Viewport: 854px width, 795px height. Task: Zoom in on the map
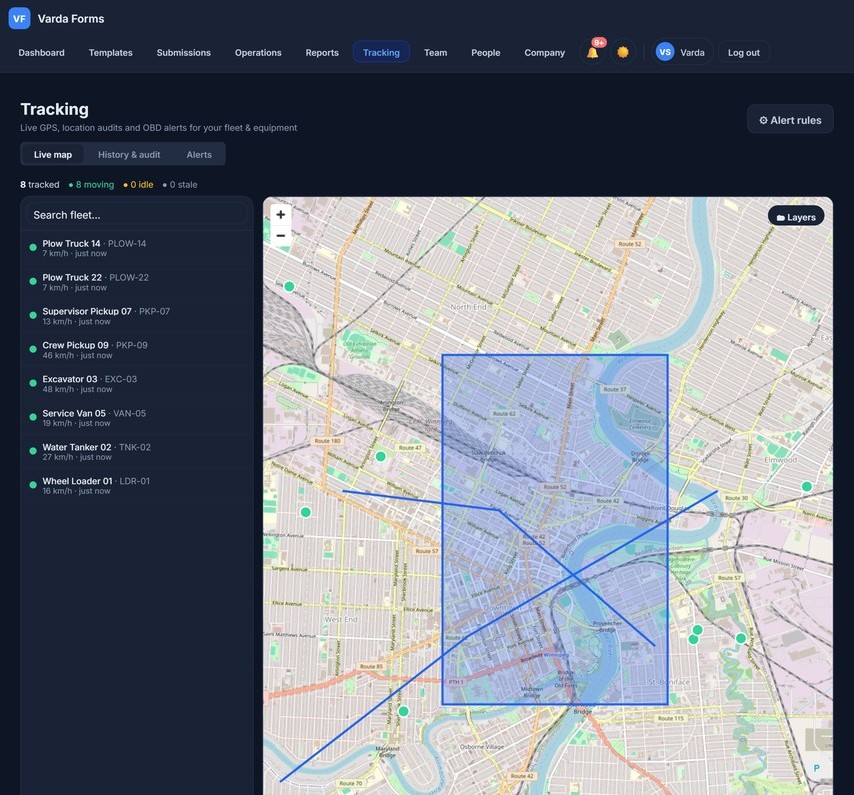(x=280, y=215)
